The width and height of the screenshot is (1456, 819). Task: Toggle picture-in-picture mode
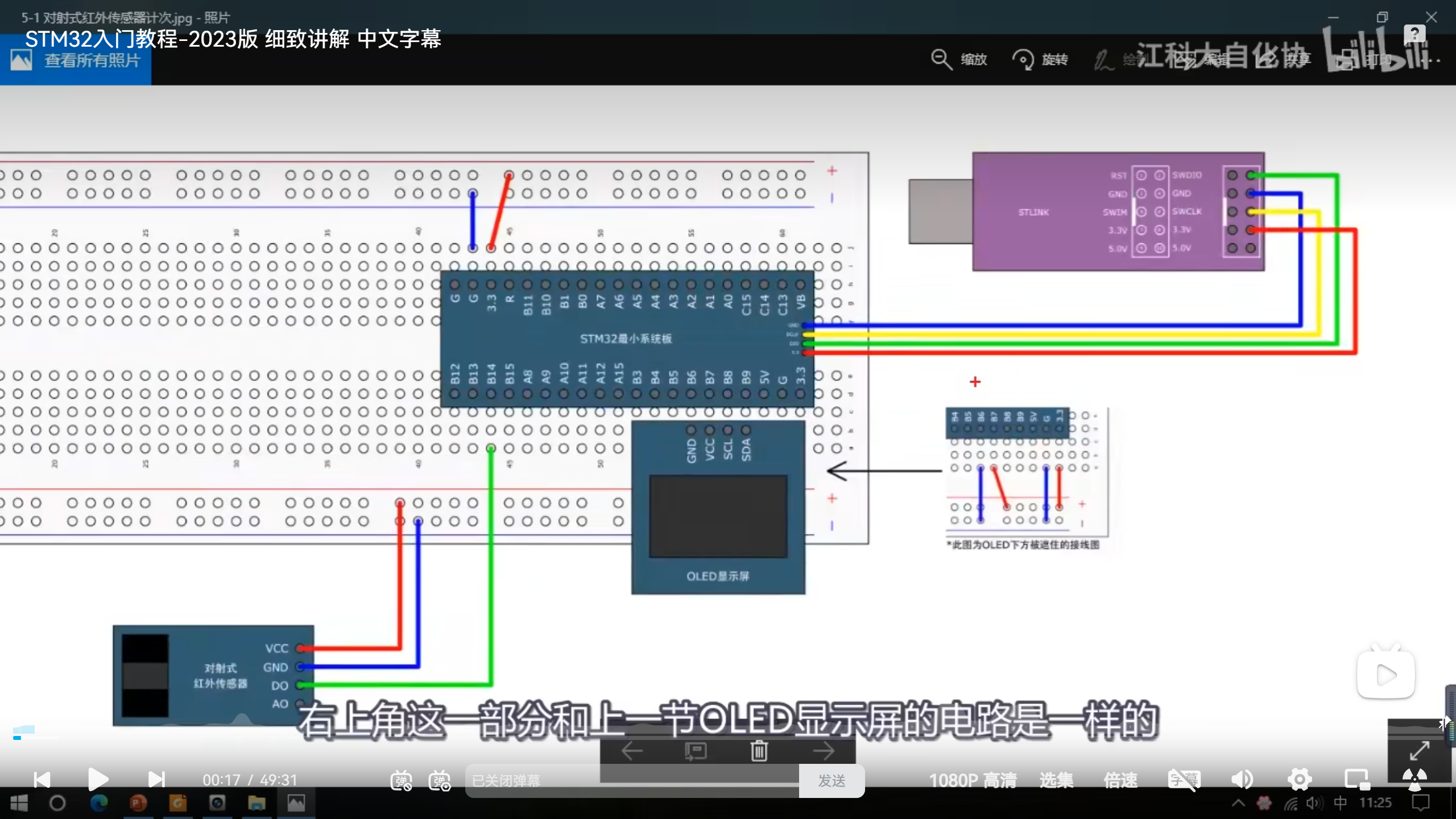coord(1356,779)
